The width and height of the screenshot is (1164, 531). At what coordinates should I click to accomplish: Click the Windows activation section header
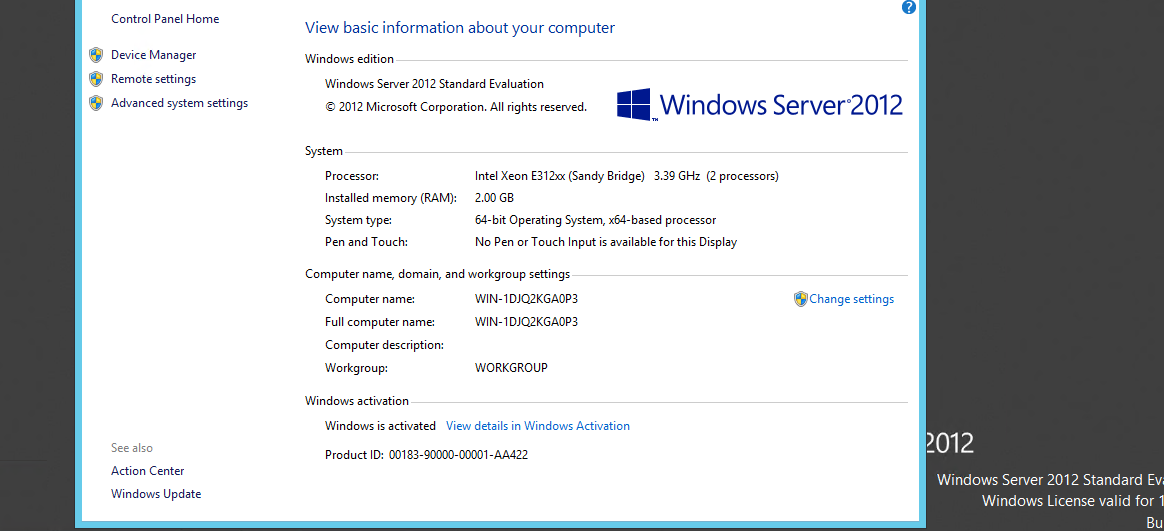pos(357,401)
